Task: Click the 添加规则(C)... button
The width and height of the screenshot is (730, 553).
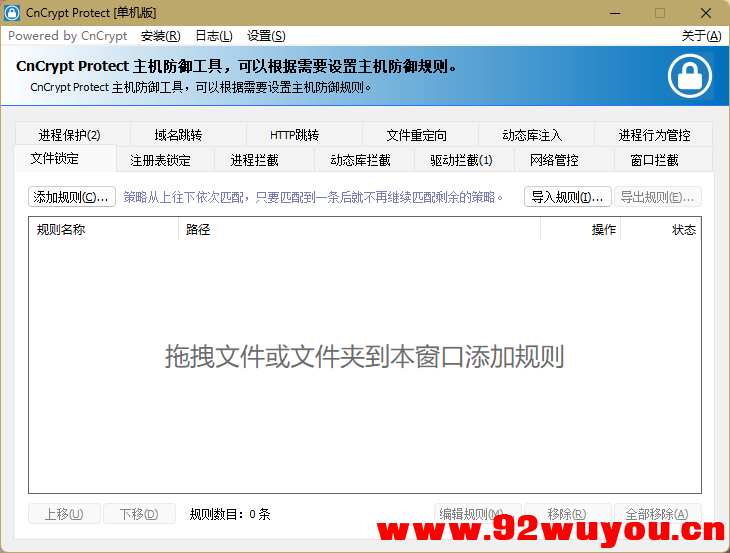Action: coord(71,197)
